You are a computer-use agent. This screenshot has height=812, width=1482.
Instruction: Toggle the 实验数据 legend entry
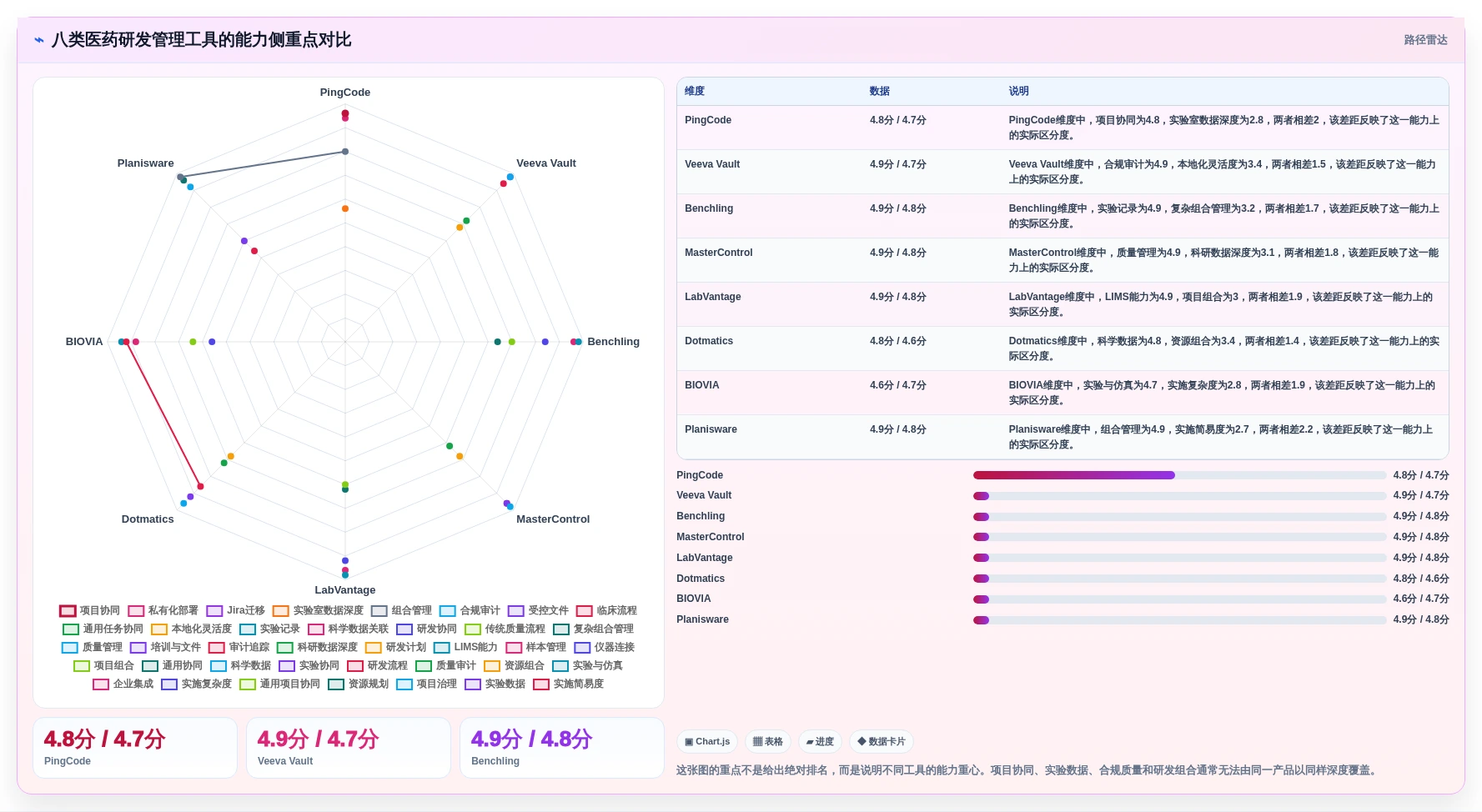click(x=495, y=684)
